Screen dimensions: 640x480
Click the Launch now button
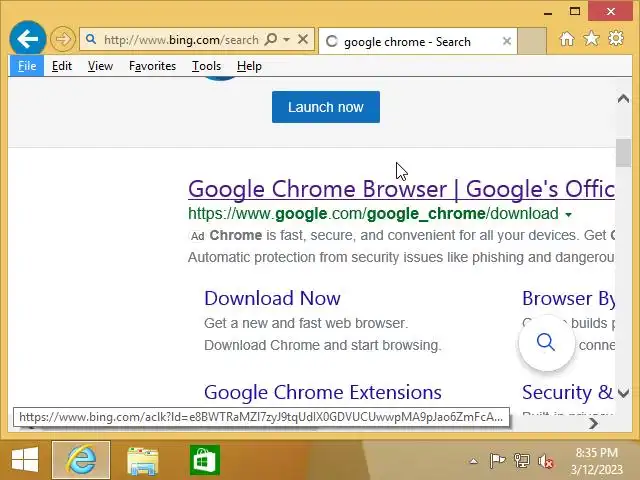326,107
